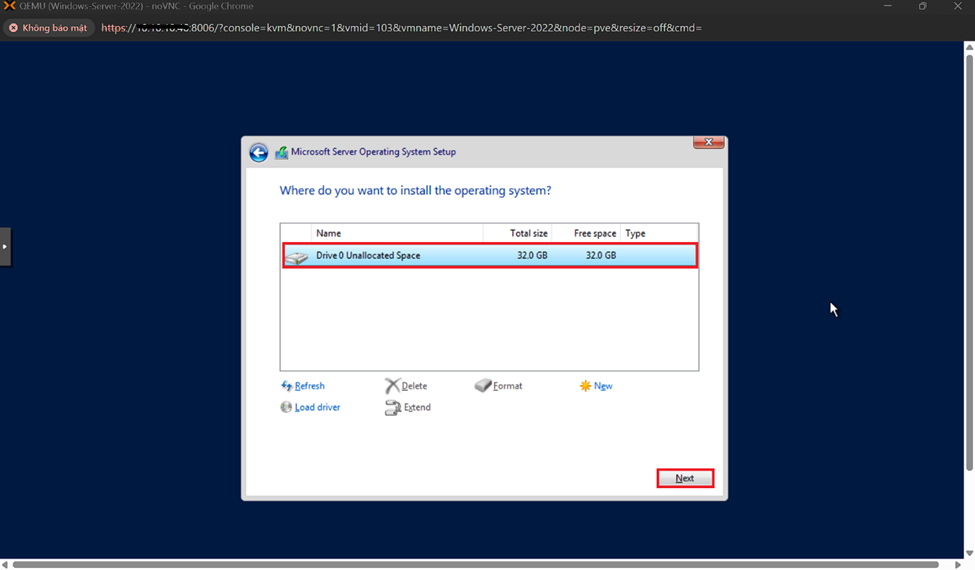Click the browser address bar URL
Viewport: 975px width, 570px height.
click(400, 28)
